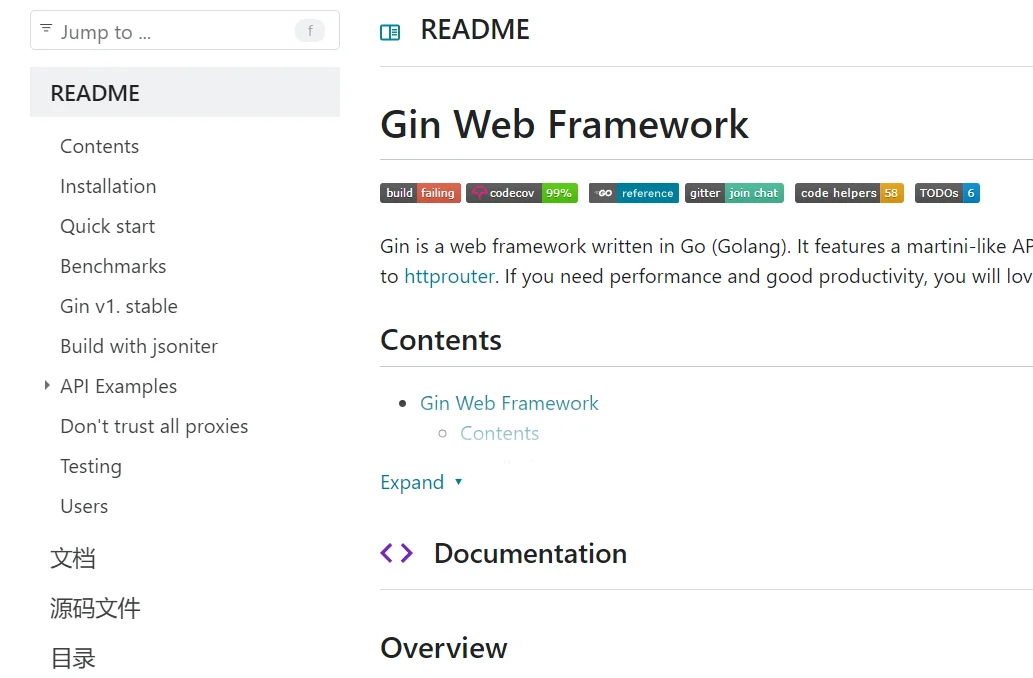Screen dimensions: 1033x678
Task: Open the codecov 99% badge
Action: point(522,193)
